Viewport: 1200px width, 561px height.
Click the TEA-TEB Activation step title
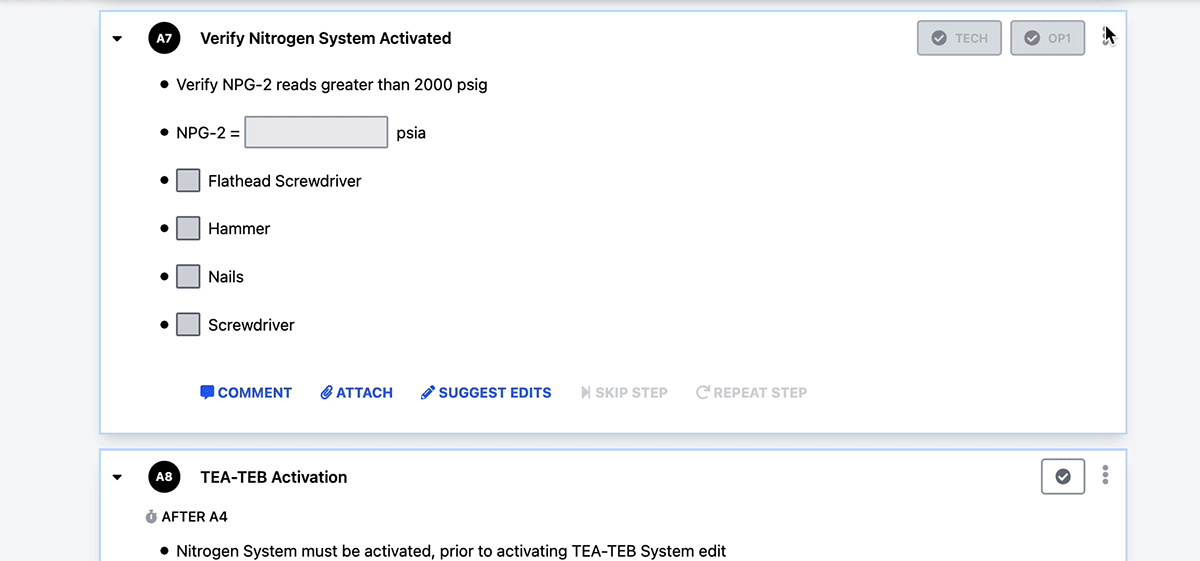tap(274, 477)
